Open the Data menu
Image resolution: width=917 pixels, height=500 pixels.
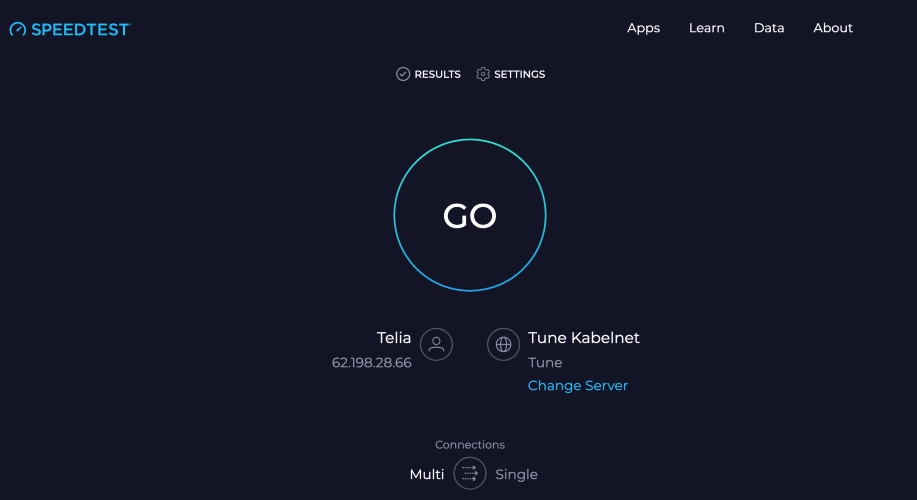tap(769, 28)
